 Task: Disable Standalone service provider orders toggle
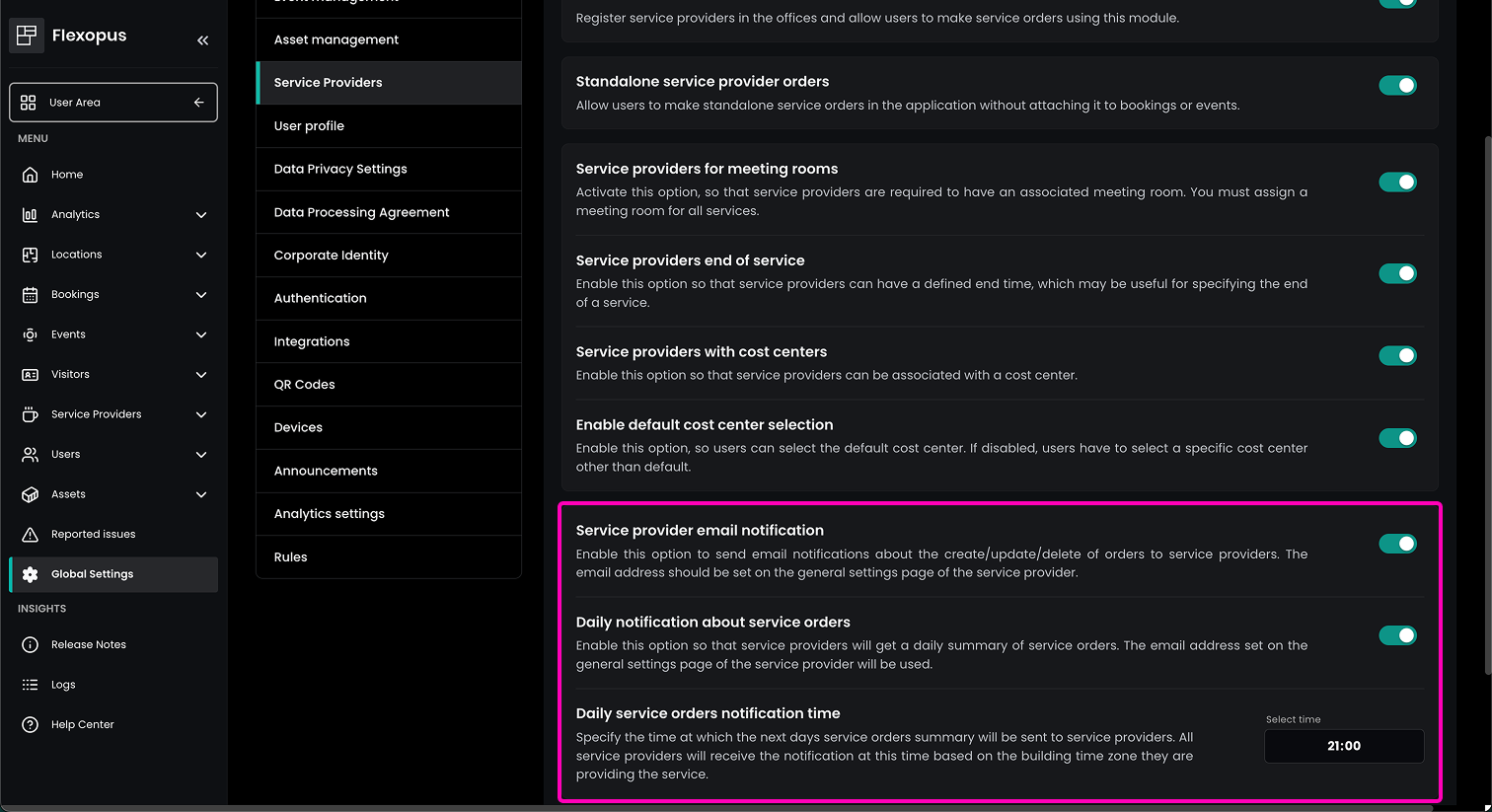click(1397, 86)
